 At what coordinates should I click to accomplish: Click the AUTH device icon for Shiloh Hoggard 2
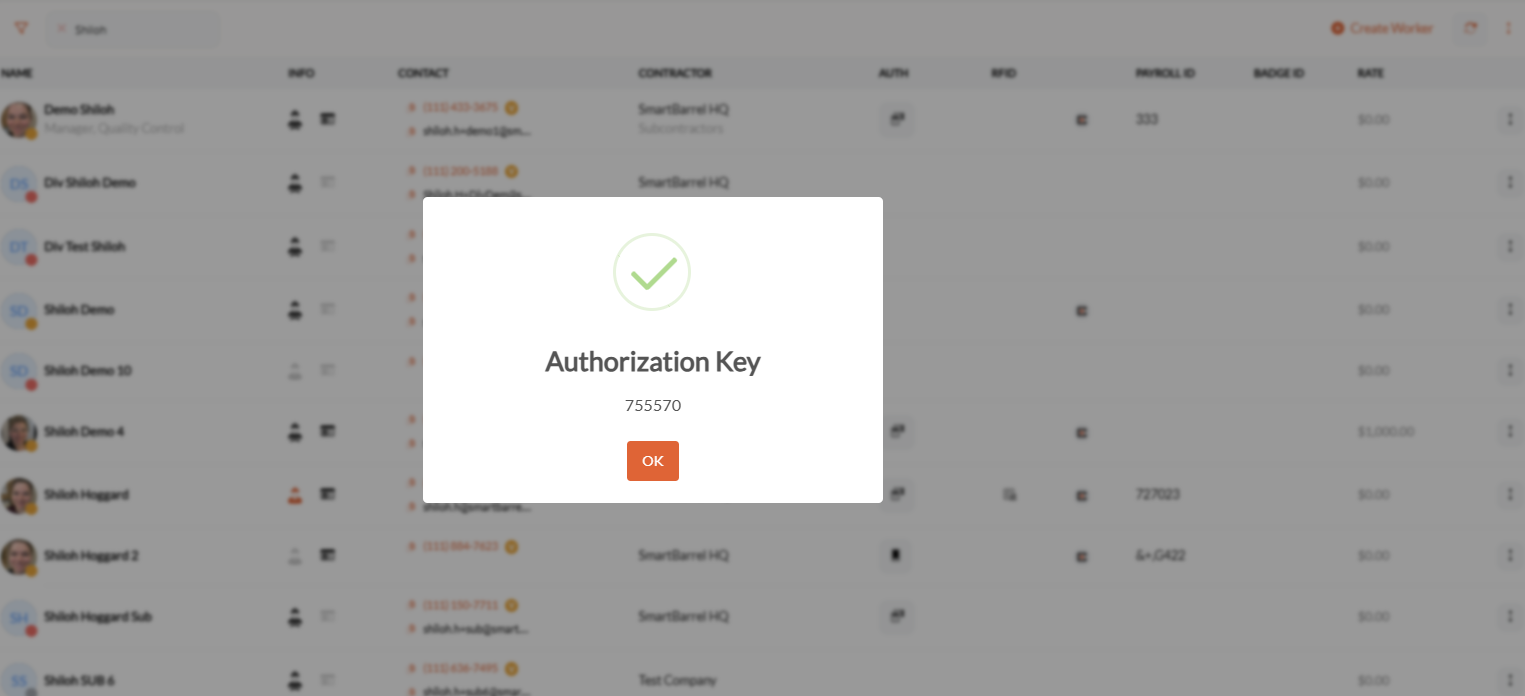tap(896, 556)
